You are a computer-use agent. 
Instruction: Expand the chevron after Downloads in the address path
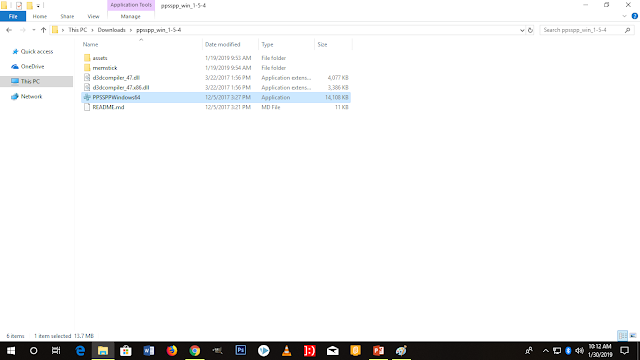coord(131,30)
